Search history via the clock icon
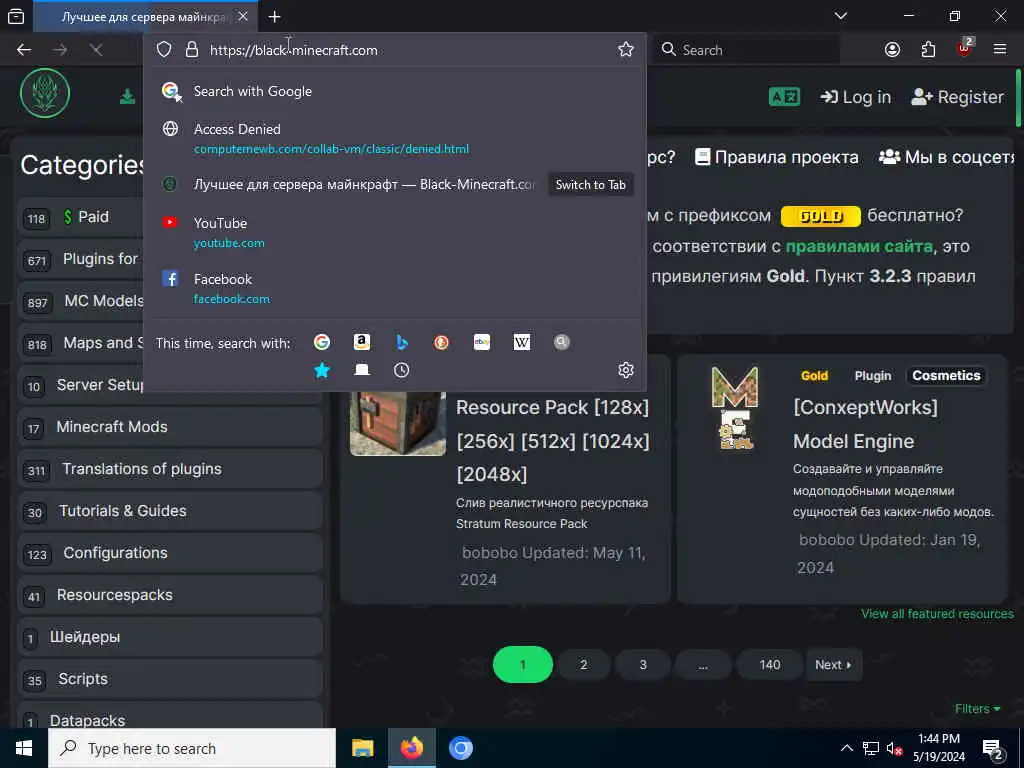 click(x=402, y=370)
